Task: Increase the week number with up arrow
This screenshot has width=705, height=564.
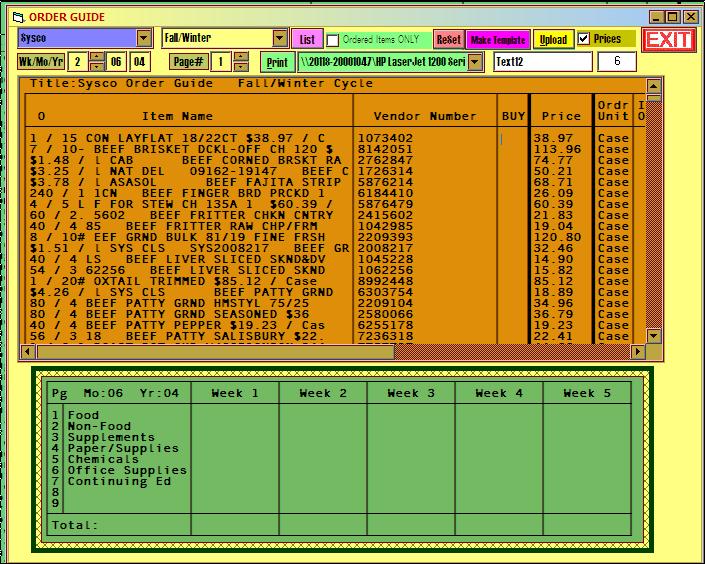Action: point(97,57)
